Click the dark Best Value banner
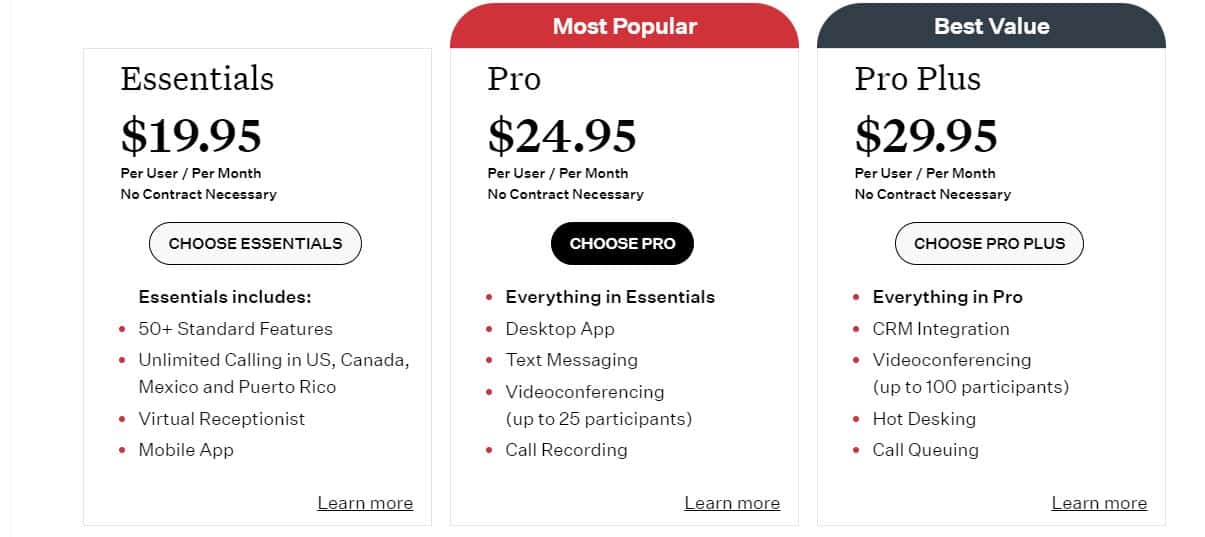The image size is (1205, 537). 991,26
